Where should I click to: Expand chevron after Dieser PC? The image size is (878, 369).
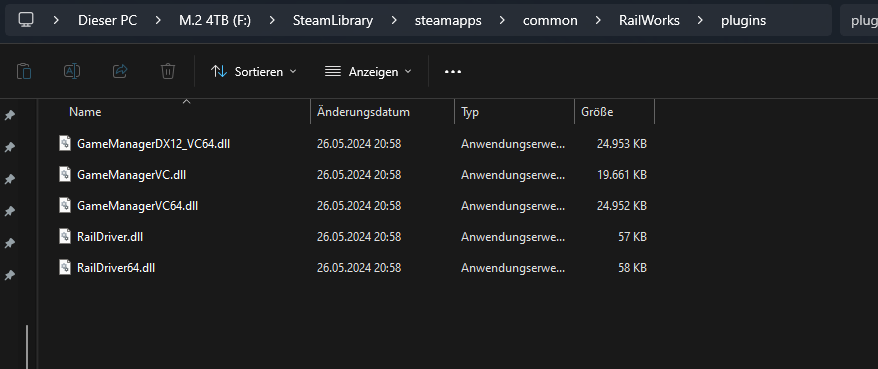(x=158, y=21)
